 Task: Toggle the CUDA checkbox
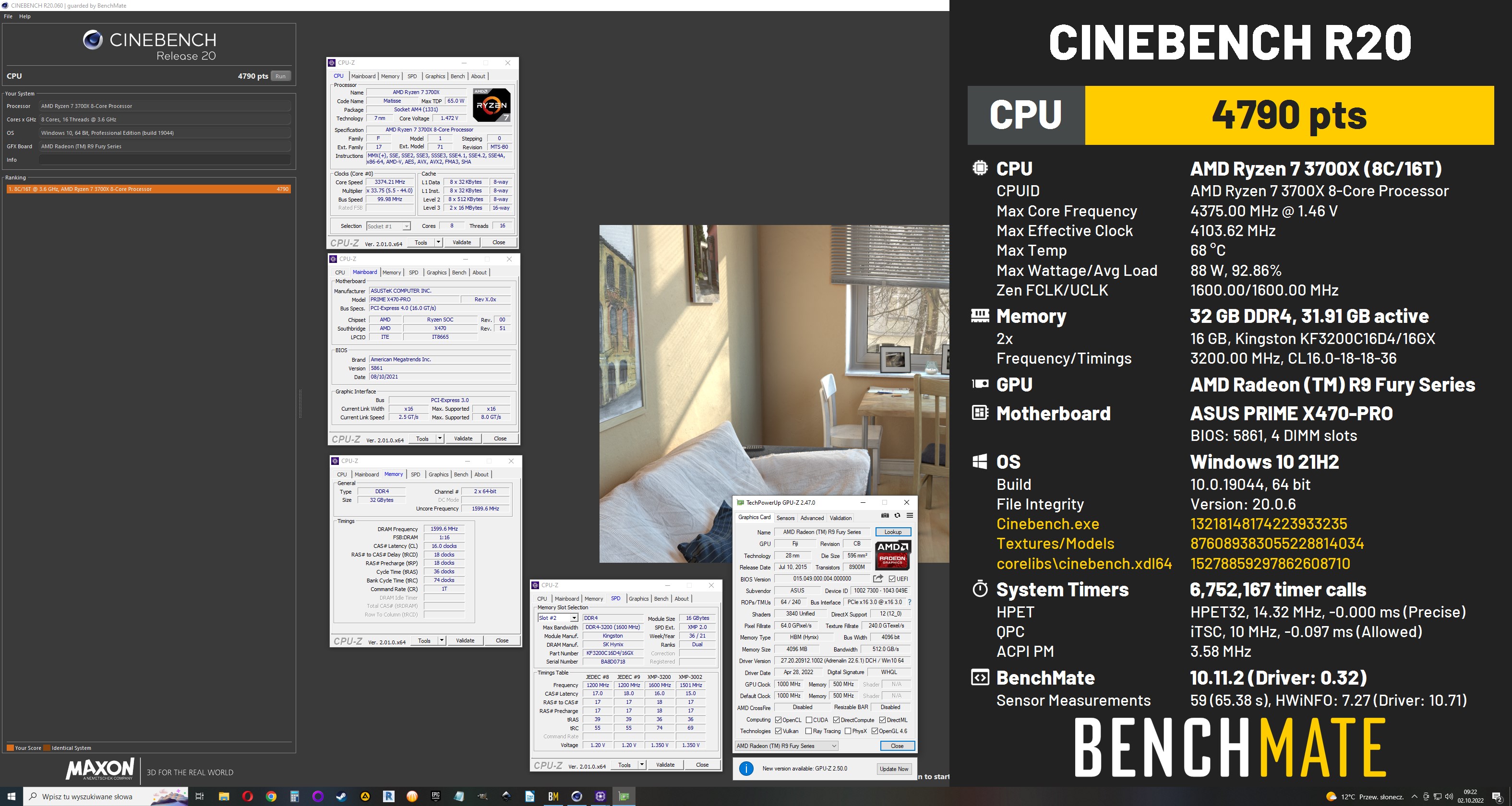809,720
